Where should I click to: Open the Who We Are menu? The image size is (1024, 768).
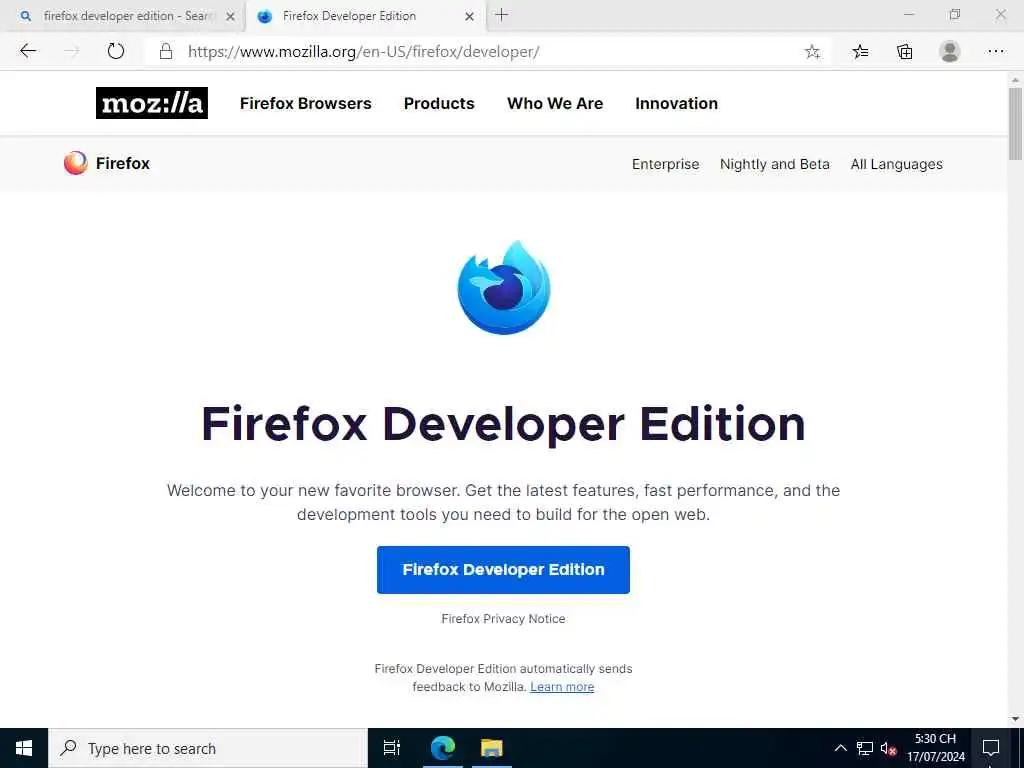tap(555, 103)
